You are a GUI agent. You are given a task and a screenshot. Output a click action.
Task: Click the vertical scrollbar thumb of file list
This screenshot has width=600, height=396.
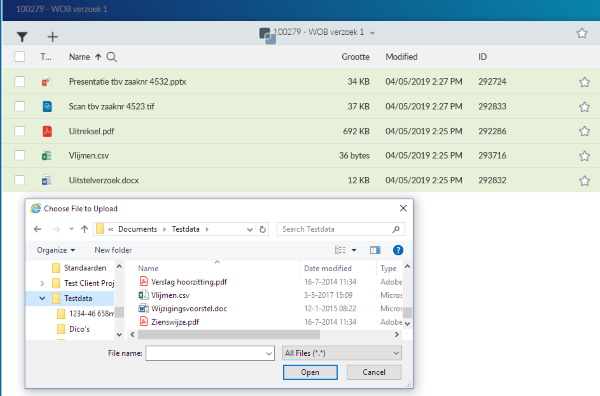(x=408, y=313)
